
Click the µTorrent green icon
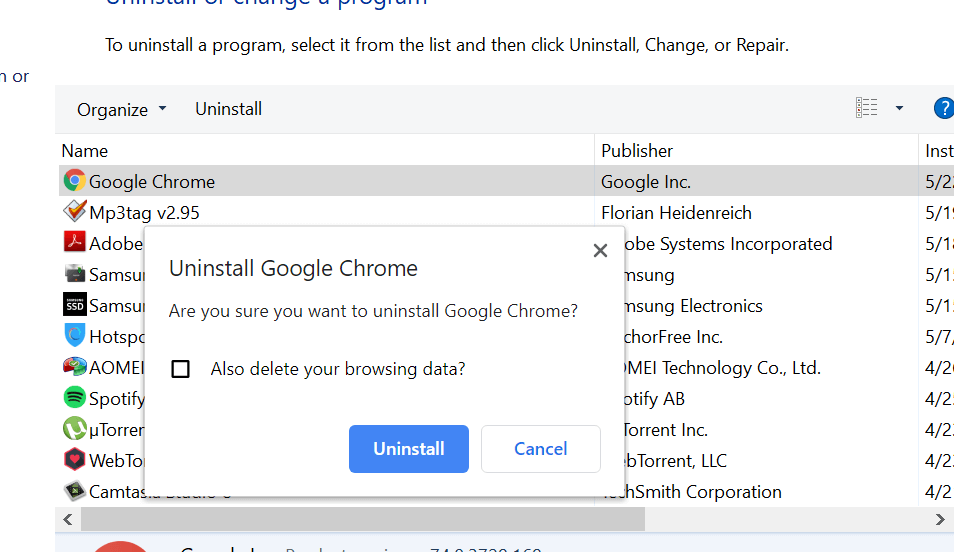click(x=74, y=428)
